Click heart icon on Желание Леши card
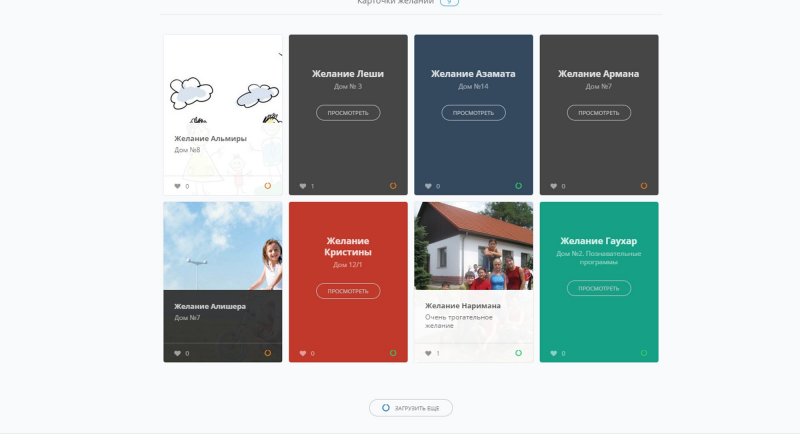This screenshot has height=440, width=800. click(x=303, y=186)
